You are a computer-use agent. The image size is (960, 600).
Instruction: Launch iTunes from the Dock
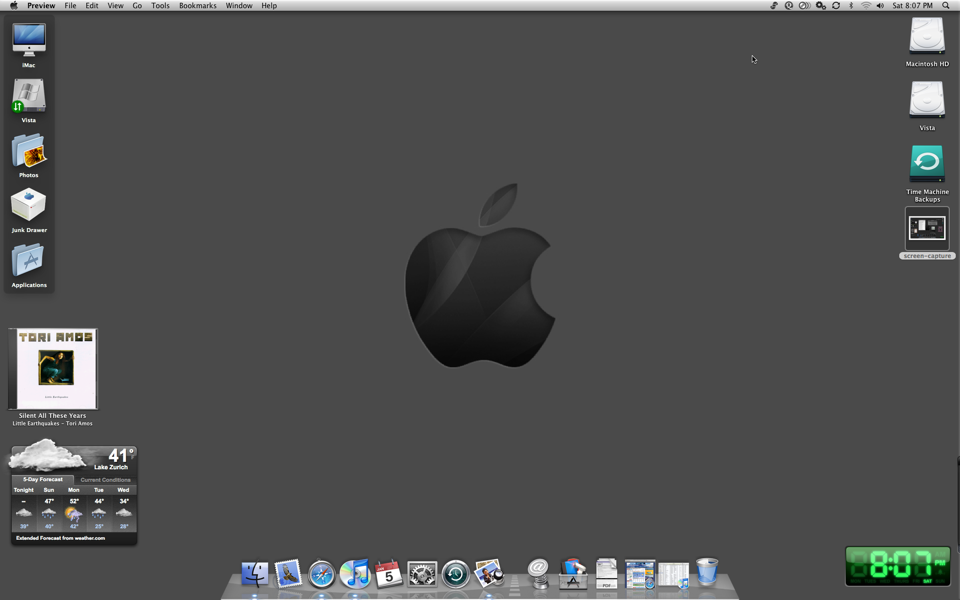pos(355,574)
